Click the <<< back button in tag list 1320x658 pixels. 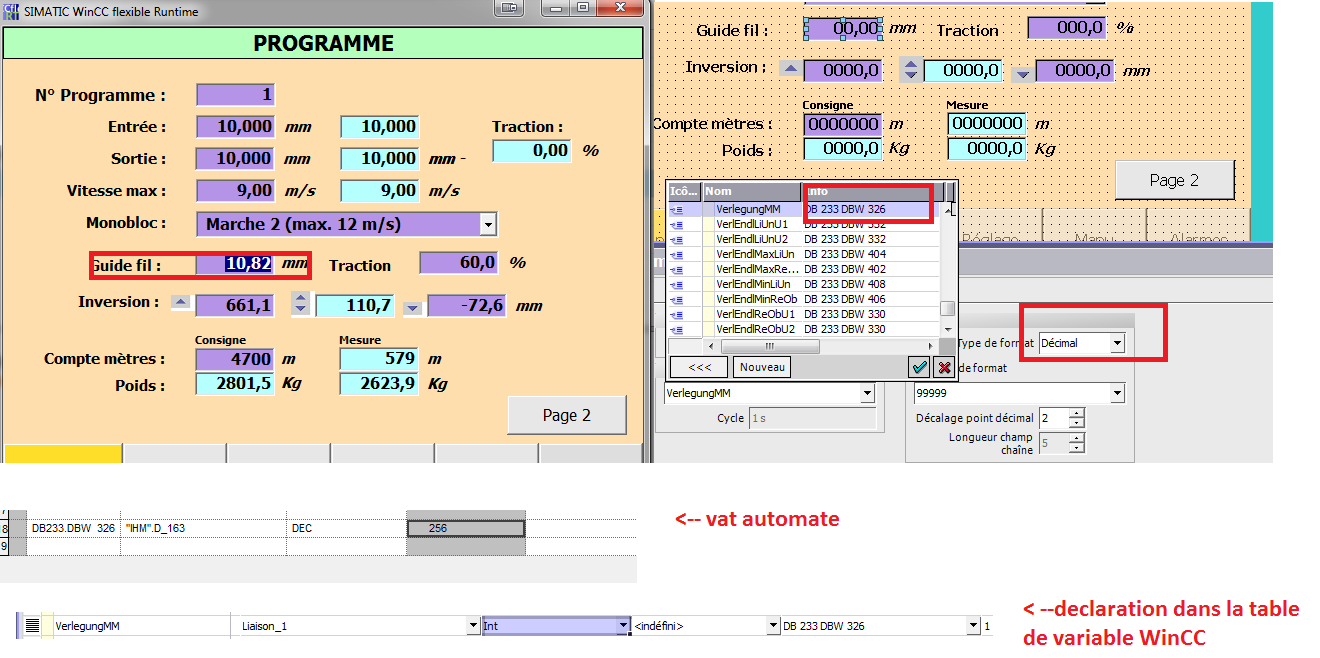(x=697, y=367)
